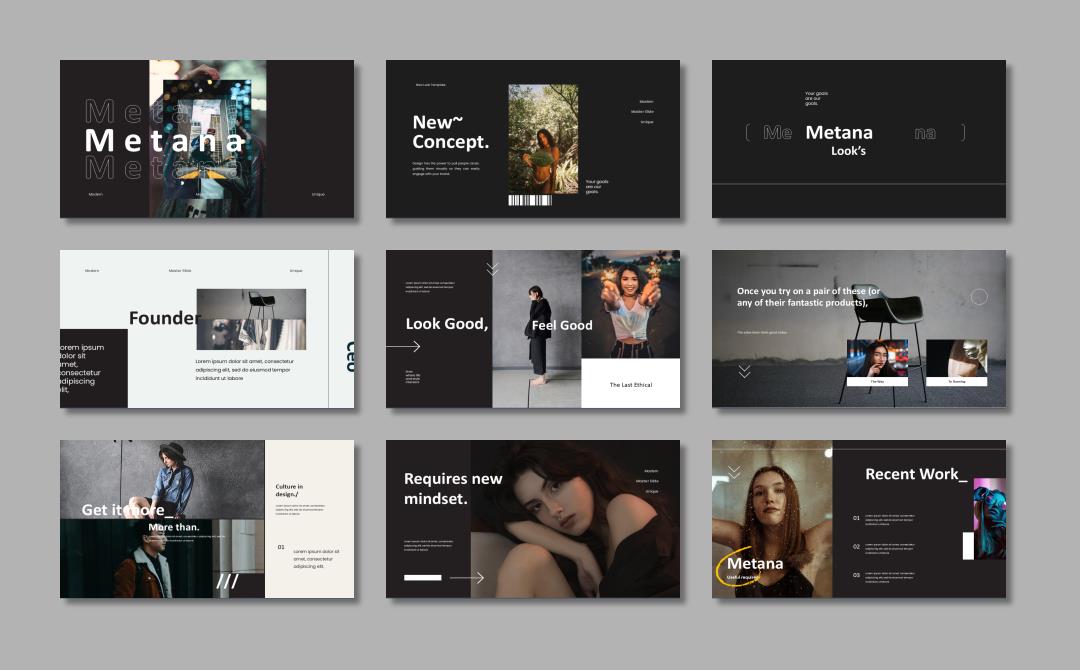Click the Founder heading
The width and height of the screenshot is (1080, 670).
(x=164, y=318)
